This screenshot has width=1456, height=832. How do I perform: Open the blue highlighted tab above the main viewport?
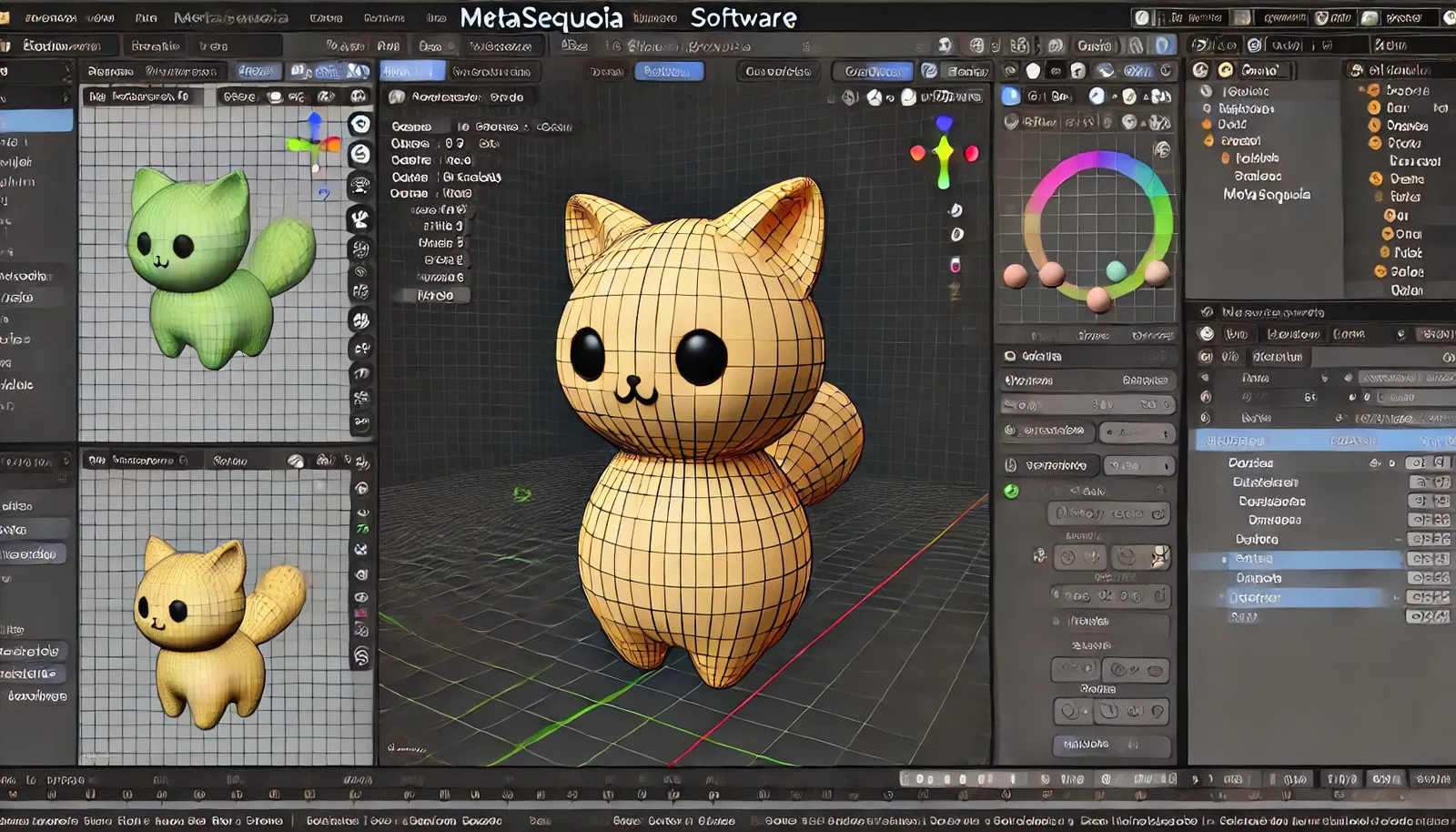click(x=412, y=71)
